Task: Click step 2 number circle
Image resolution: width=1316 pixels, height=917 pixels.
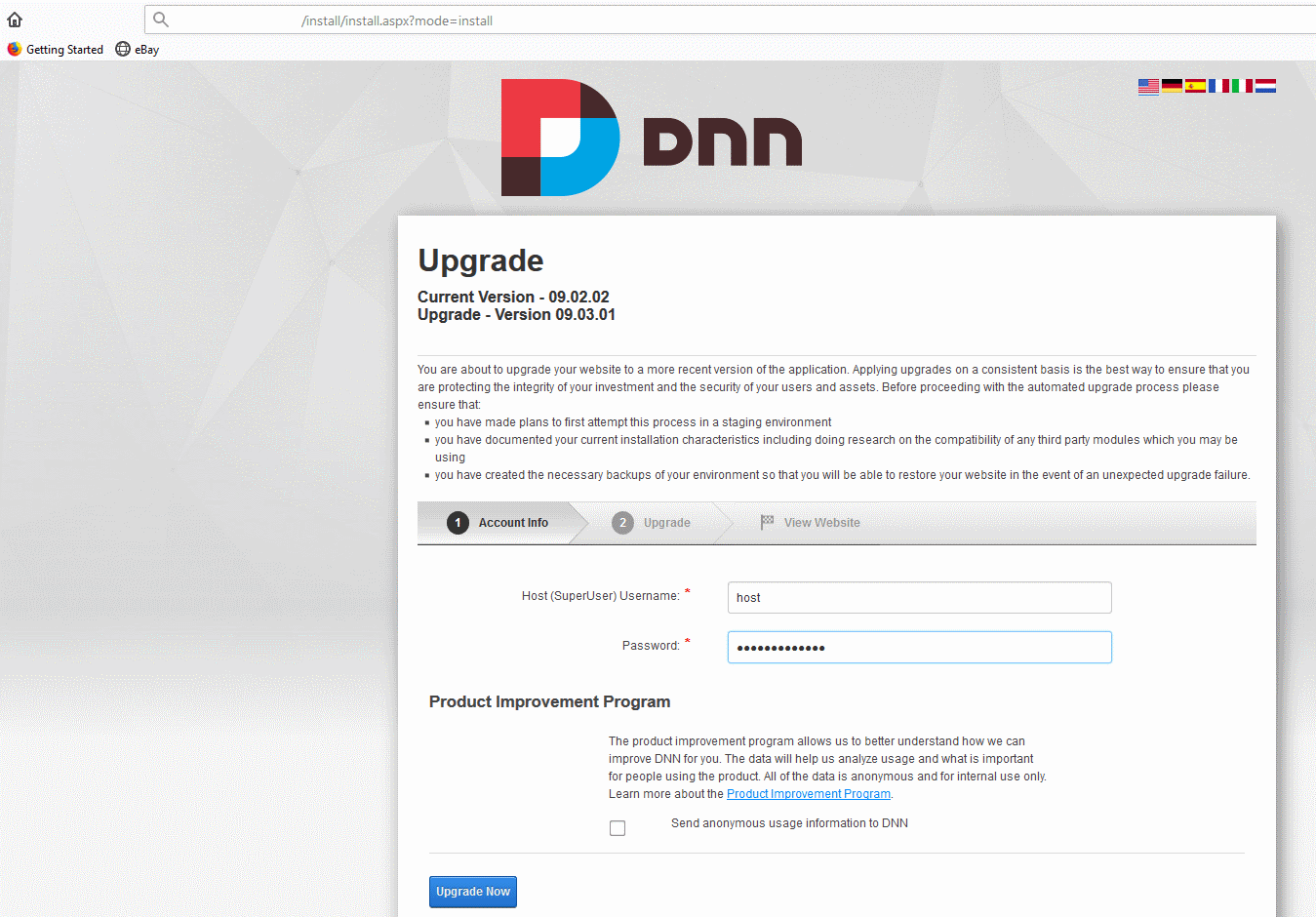Action: 622,523
